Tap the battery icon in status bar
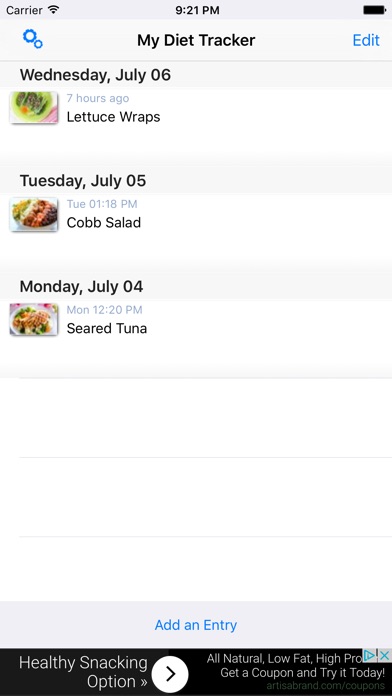 click(x=374, y=10)
